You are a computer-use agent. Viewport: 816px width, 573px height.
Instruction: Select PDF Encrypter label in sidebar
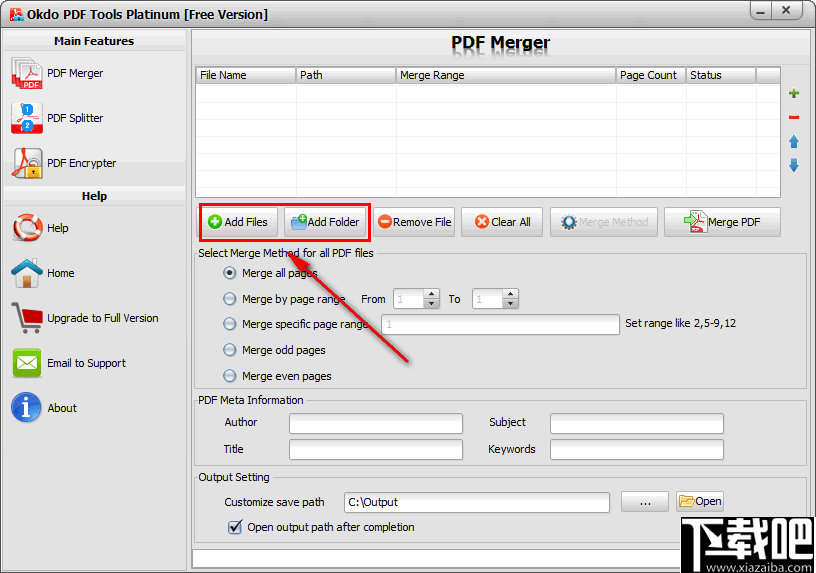tap(81, 163)
